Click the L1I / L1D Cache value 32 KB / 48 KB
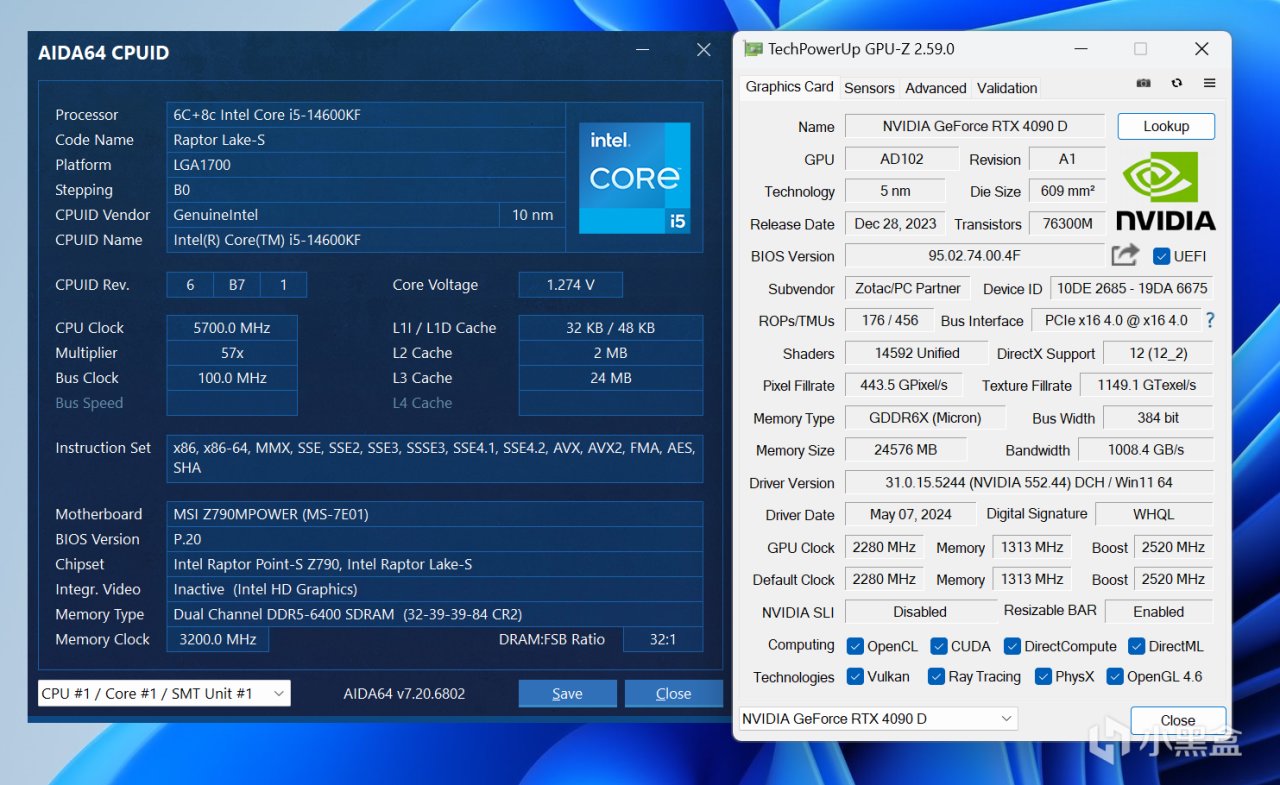 (x=611, y=328)
